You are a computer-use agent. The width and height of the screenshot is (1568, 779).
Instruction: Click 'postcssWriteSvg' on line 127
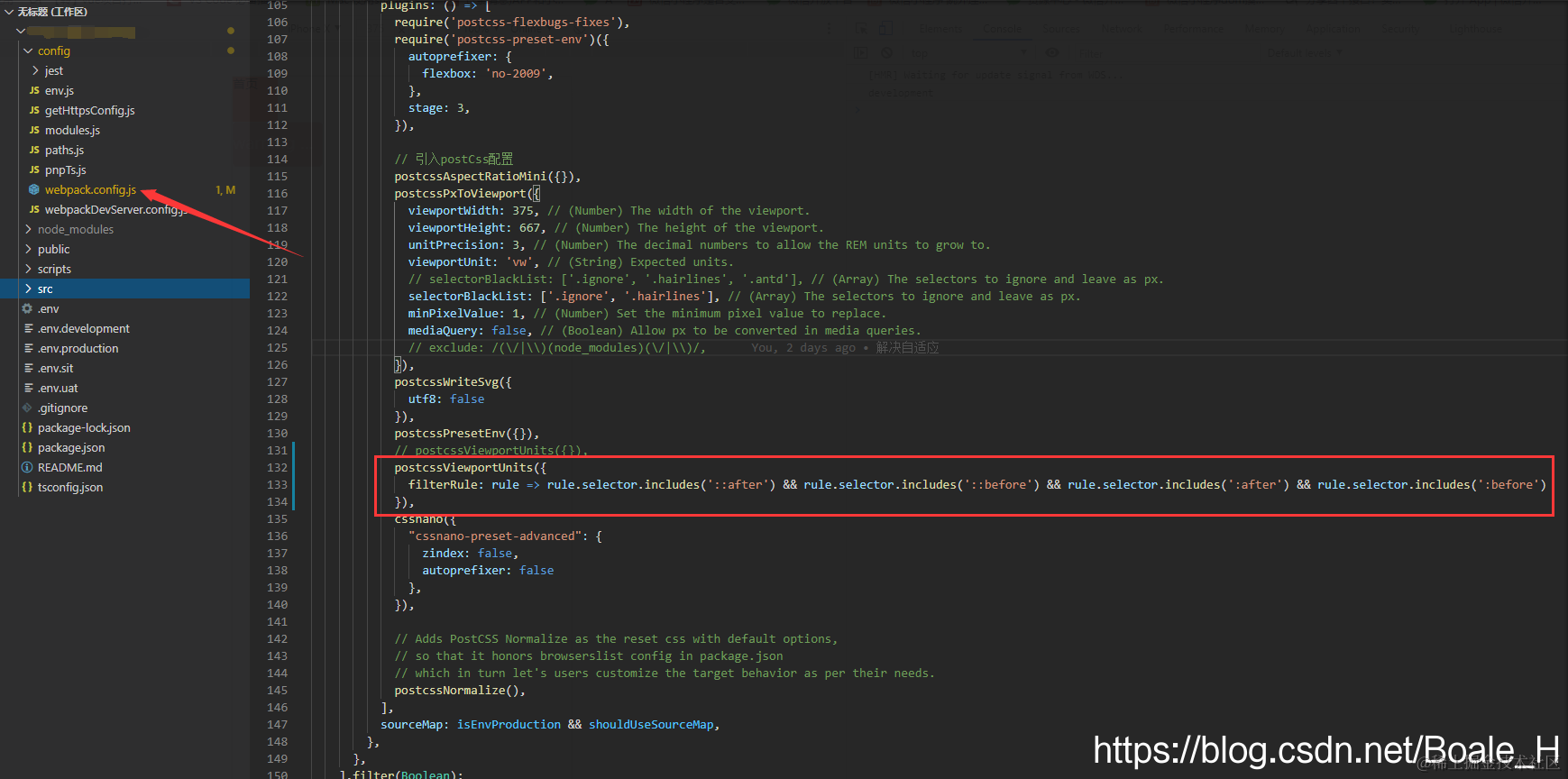[445, 382]
